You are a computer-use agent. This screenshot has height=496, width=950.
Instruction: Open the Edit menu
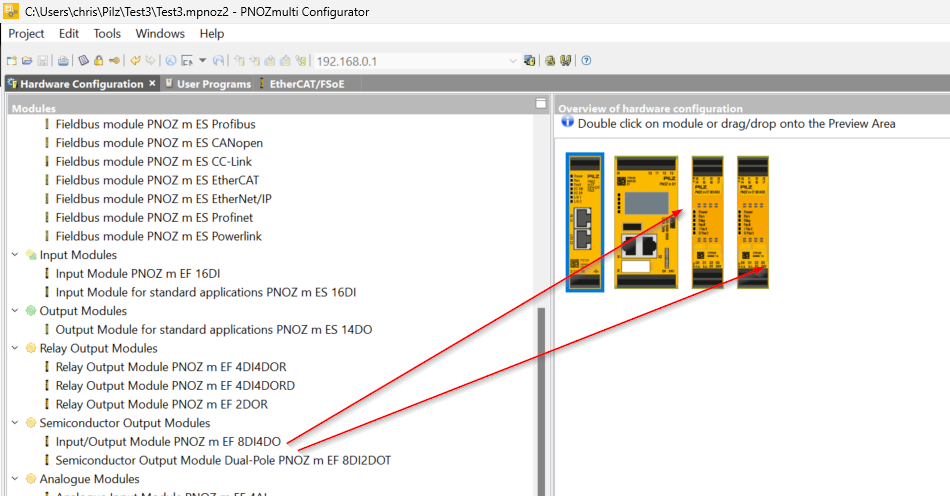coord(68,33)
